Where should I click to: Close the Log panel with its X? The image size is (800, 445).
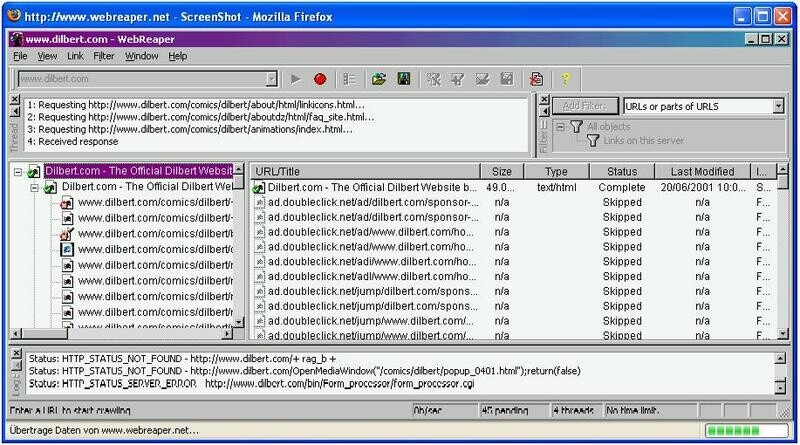16,353
